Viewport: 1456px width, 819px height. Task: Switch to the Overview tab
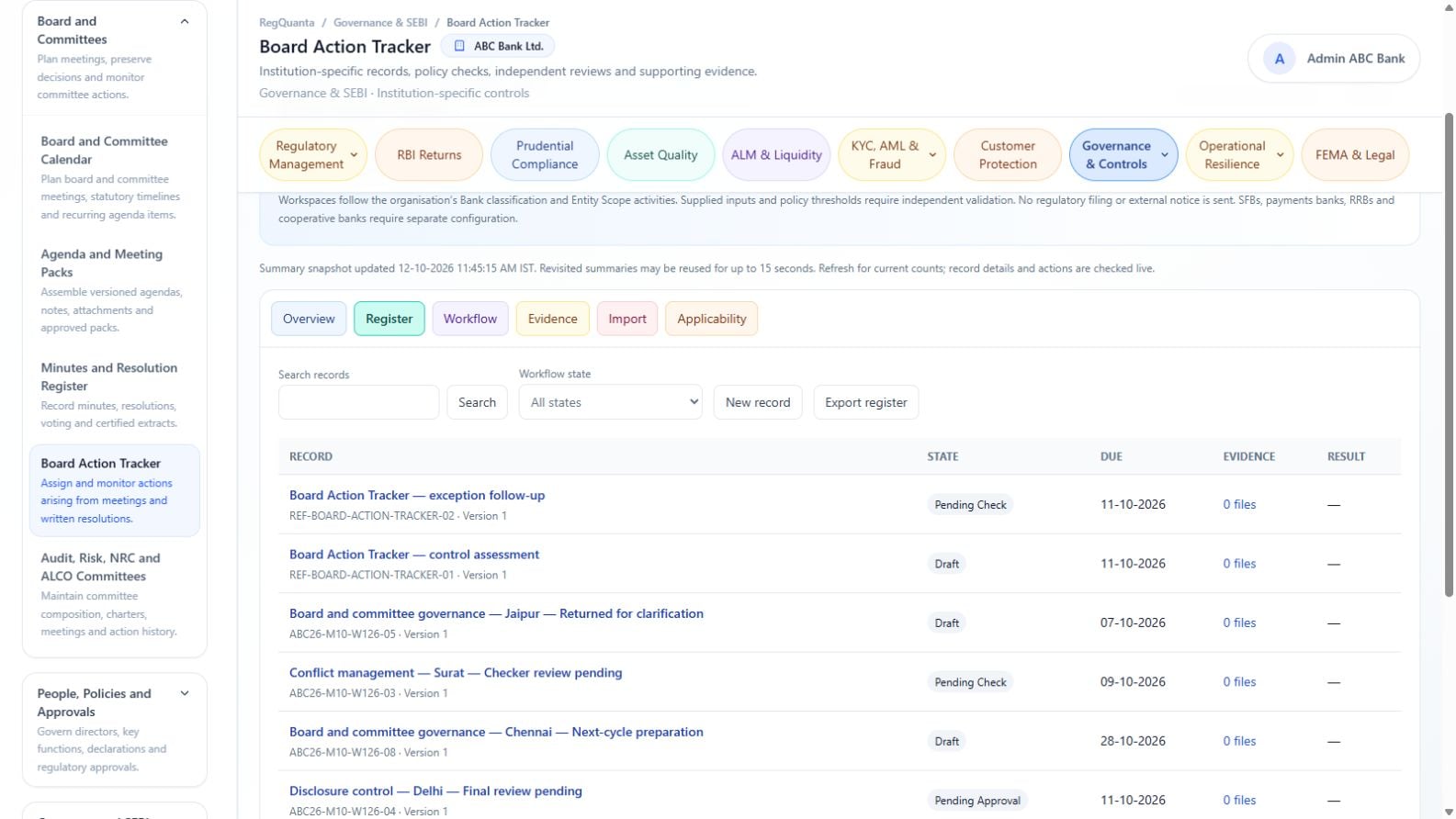[x=309, y=319]
